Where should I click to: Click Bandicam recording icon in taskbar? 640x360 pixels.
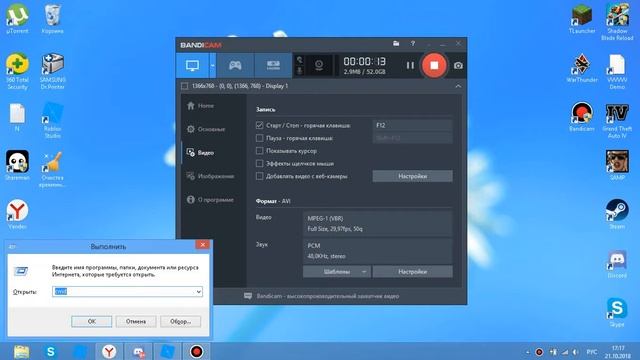[x=196, y=351]
